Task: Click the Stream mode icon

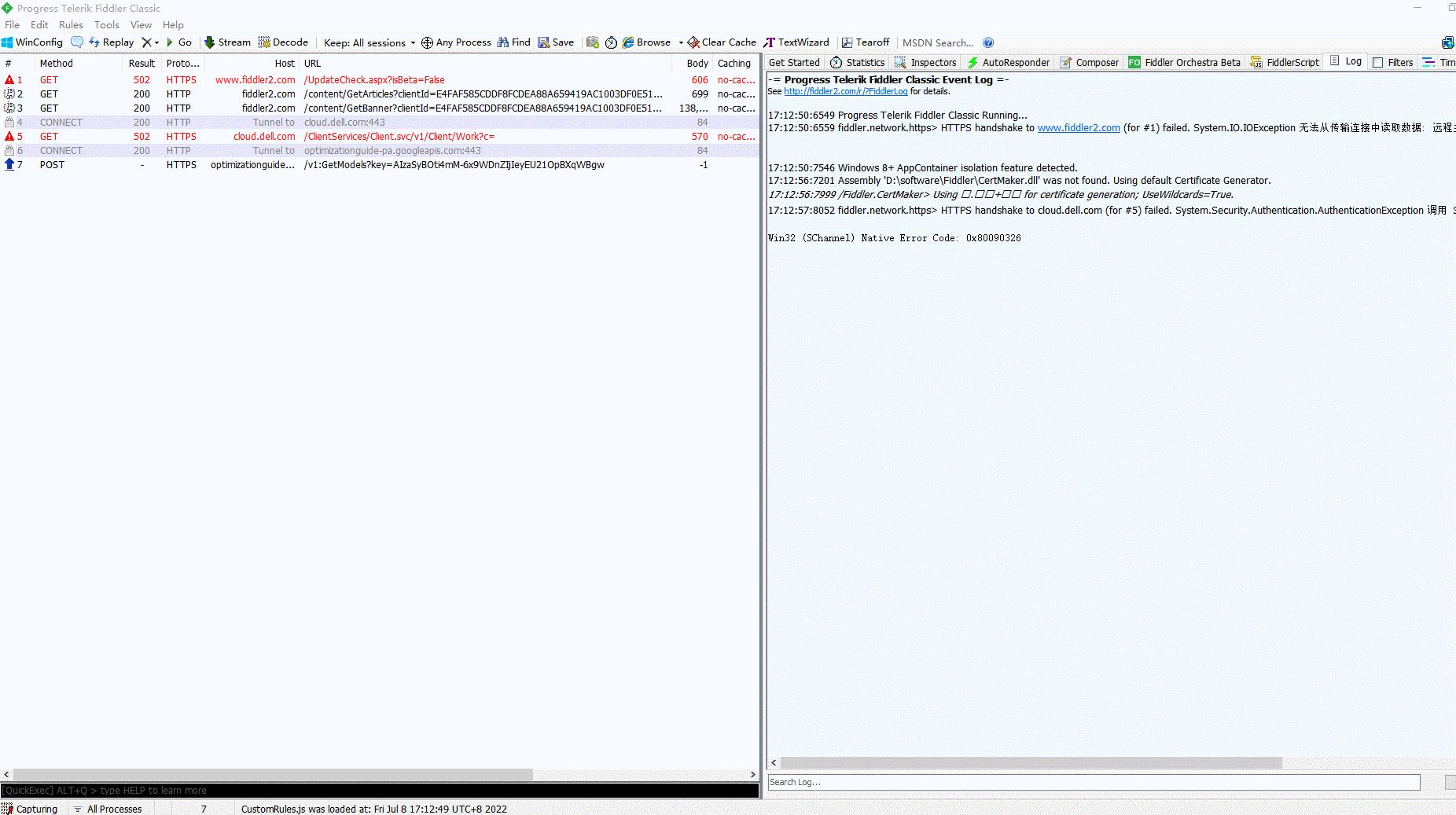Action: pyautogui.click(x=210, y=42)
